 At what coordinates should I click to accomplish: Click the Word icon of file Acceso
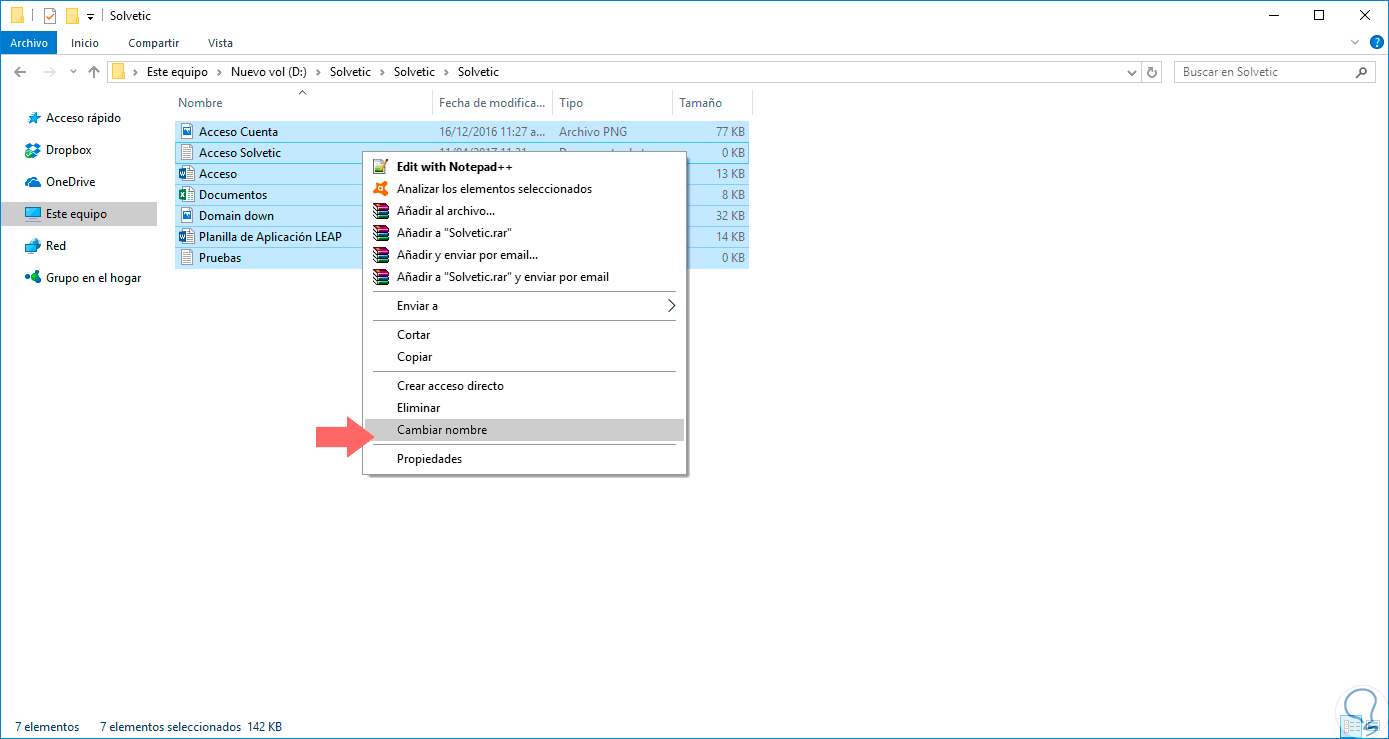pyautogui.click(x=186, y=174)
